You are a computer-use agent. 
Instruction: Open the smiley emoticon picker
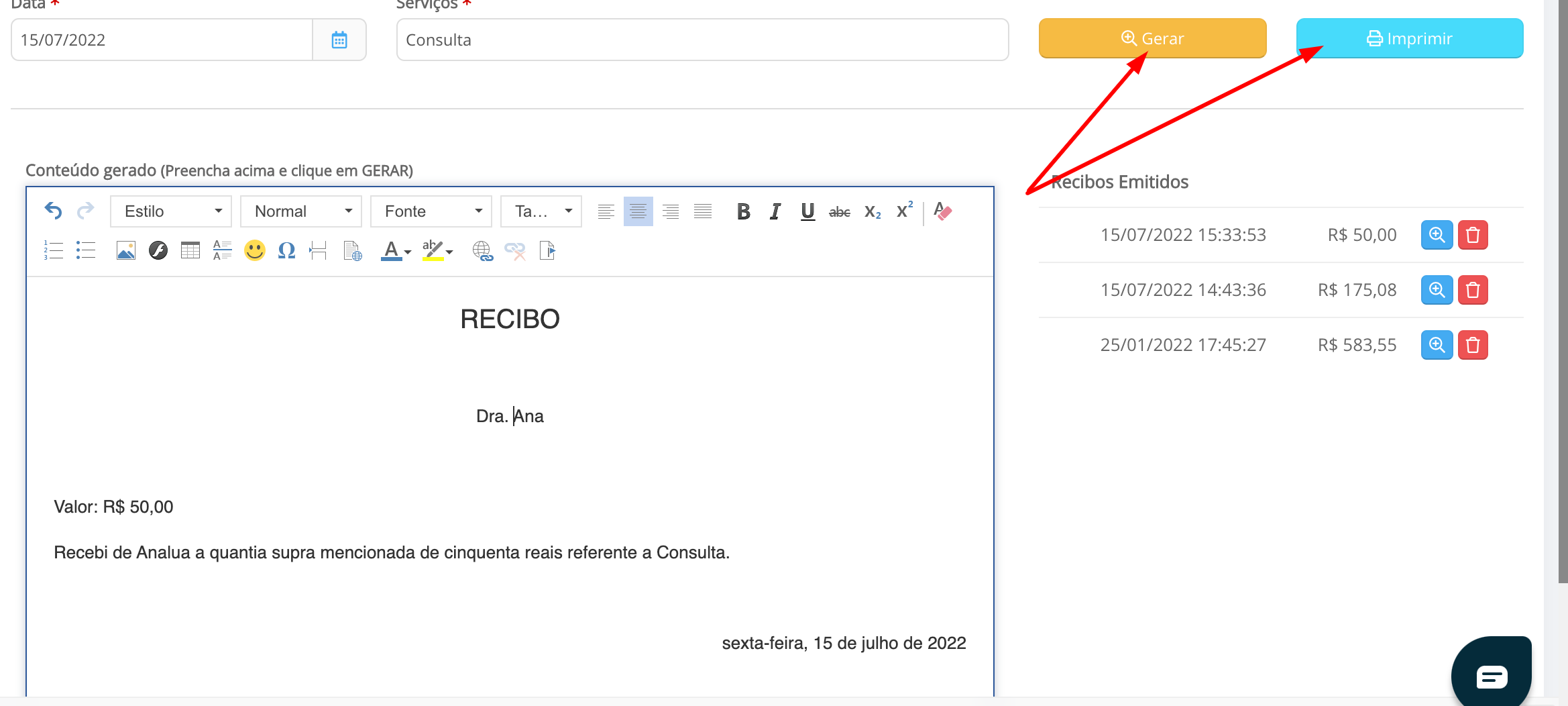pyautogui.click(x=254, y=250)
